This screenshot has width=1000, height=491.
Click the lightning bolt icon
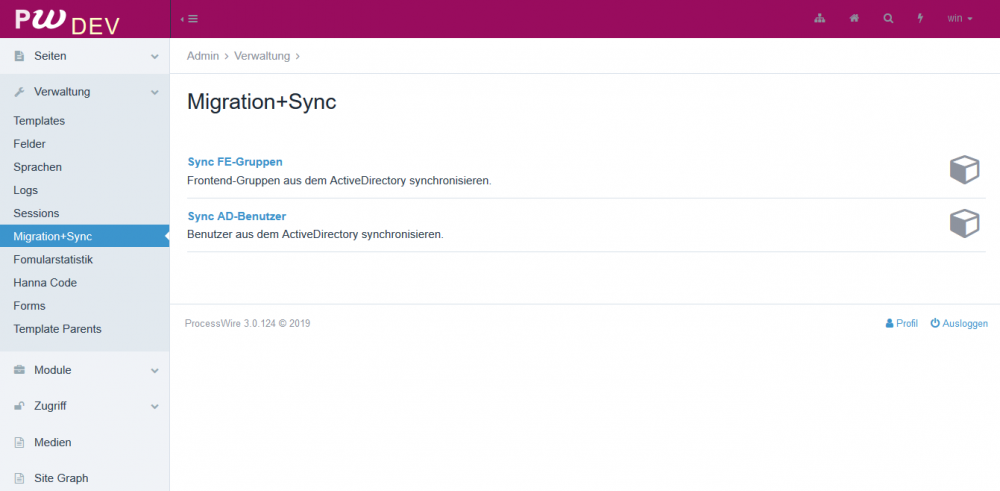(x=921, y=19)
